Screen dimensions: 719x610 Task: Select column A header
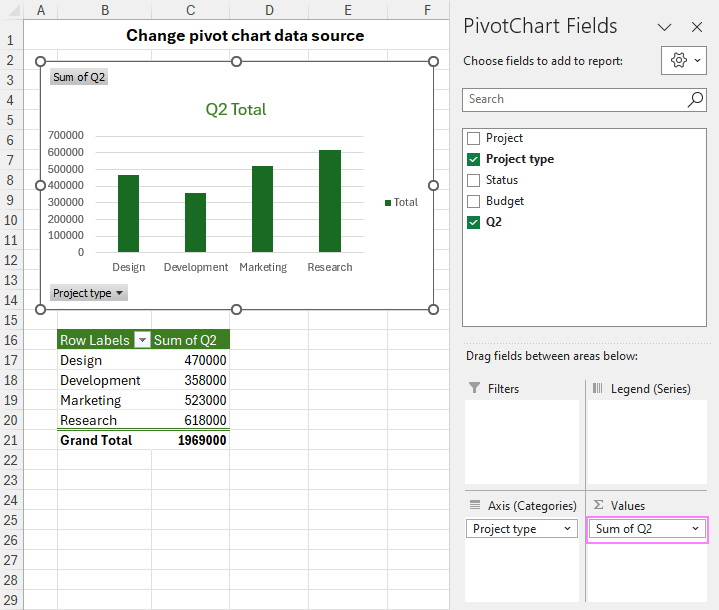tap(41, 10)
